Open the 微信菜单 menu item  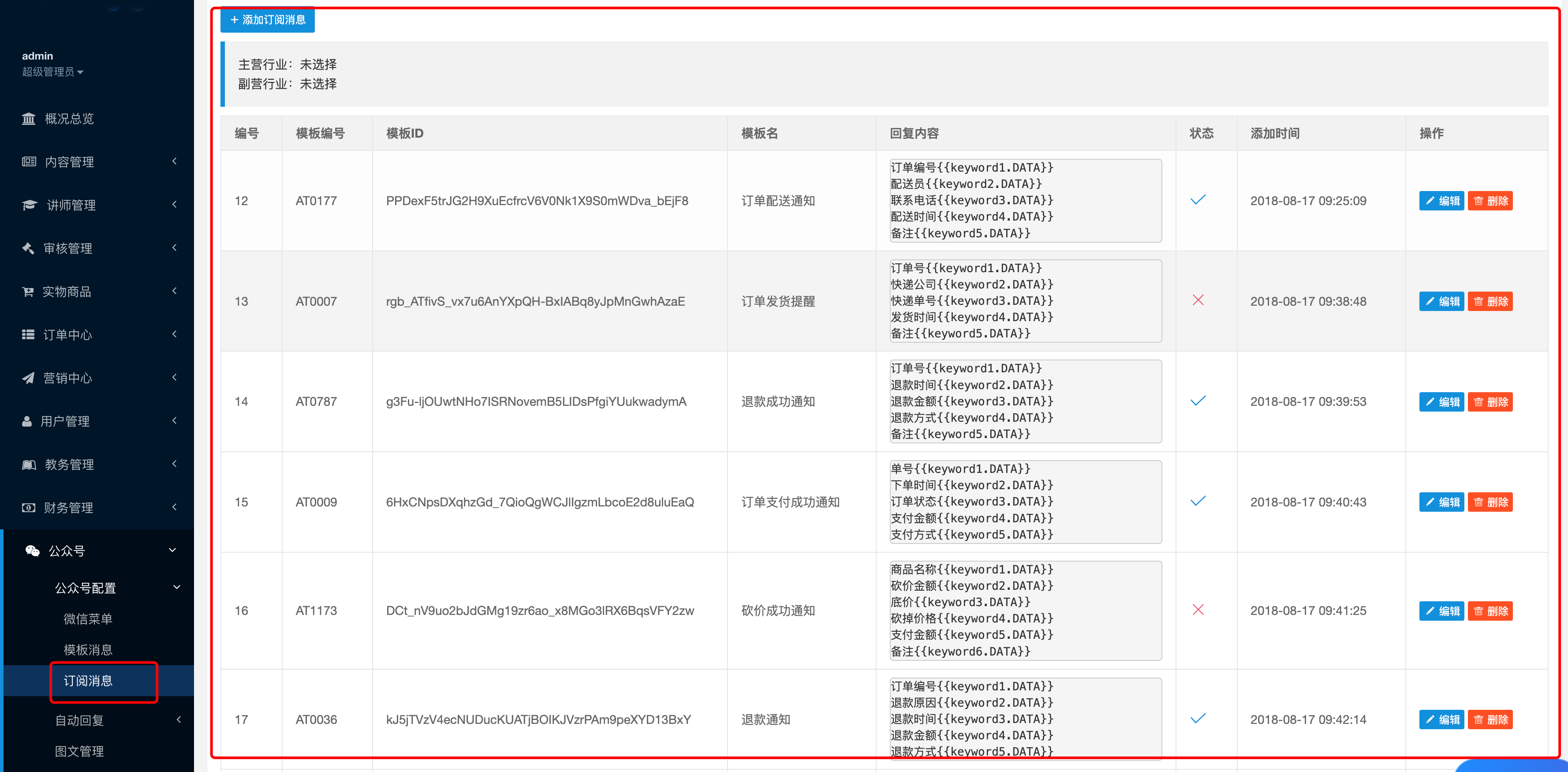pos(88,618)
